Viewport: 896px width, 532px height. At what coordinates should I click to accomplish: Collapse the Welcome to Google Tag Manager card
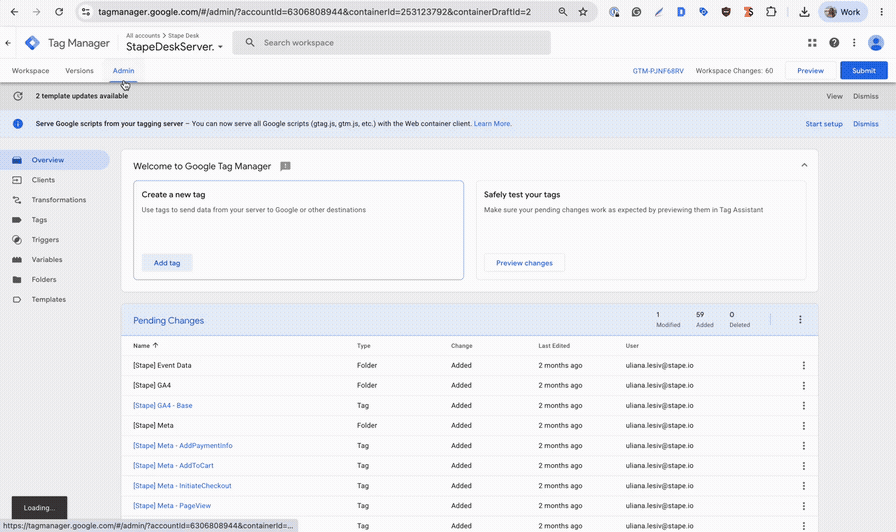(x=804, y=165)
